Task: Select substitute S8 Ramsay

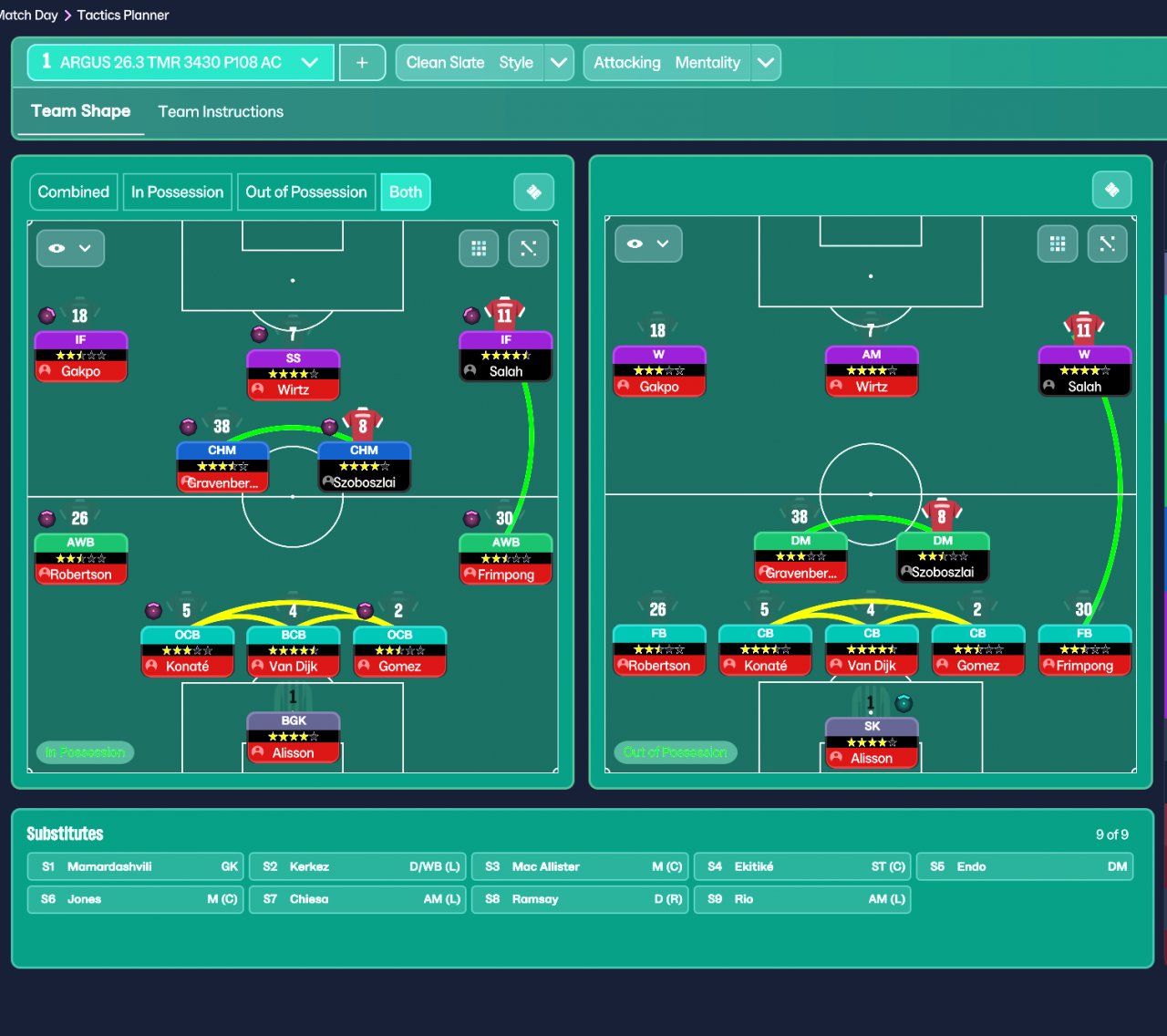Action: [581, 899]
